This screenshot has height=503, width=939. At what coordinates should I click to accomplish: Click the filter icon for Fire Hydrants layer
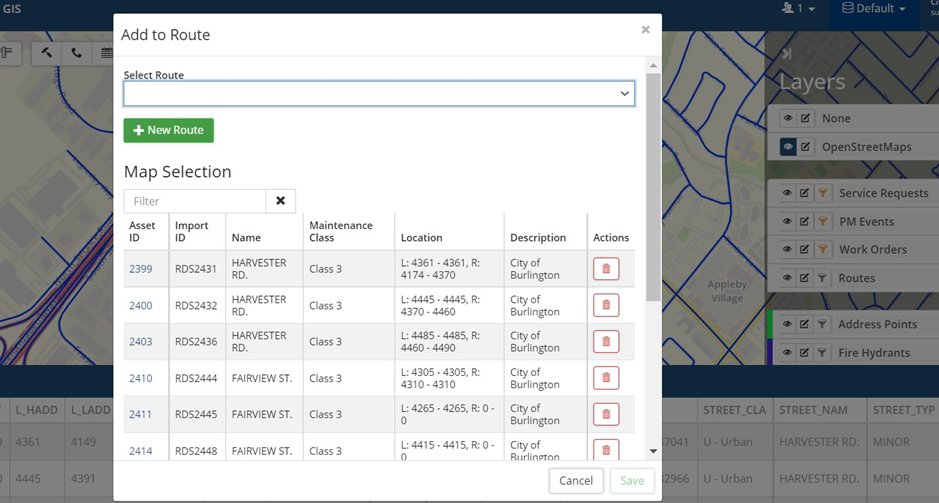[x=822, y=352]
